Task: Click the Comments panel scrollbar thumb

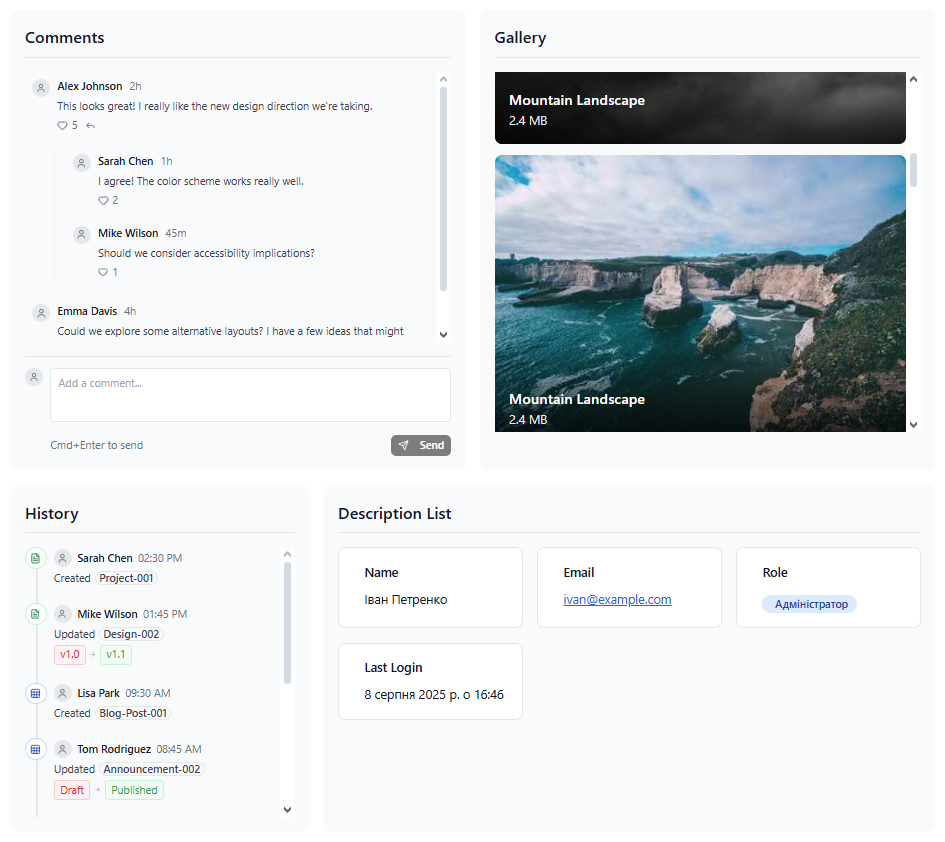Action: 444,189
